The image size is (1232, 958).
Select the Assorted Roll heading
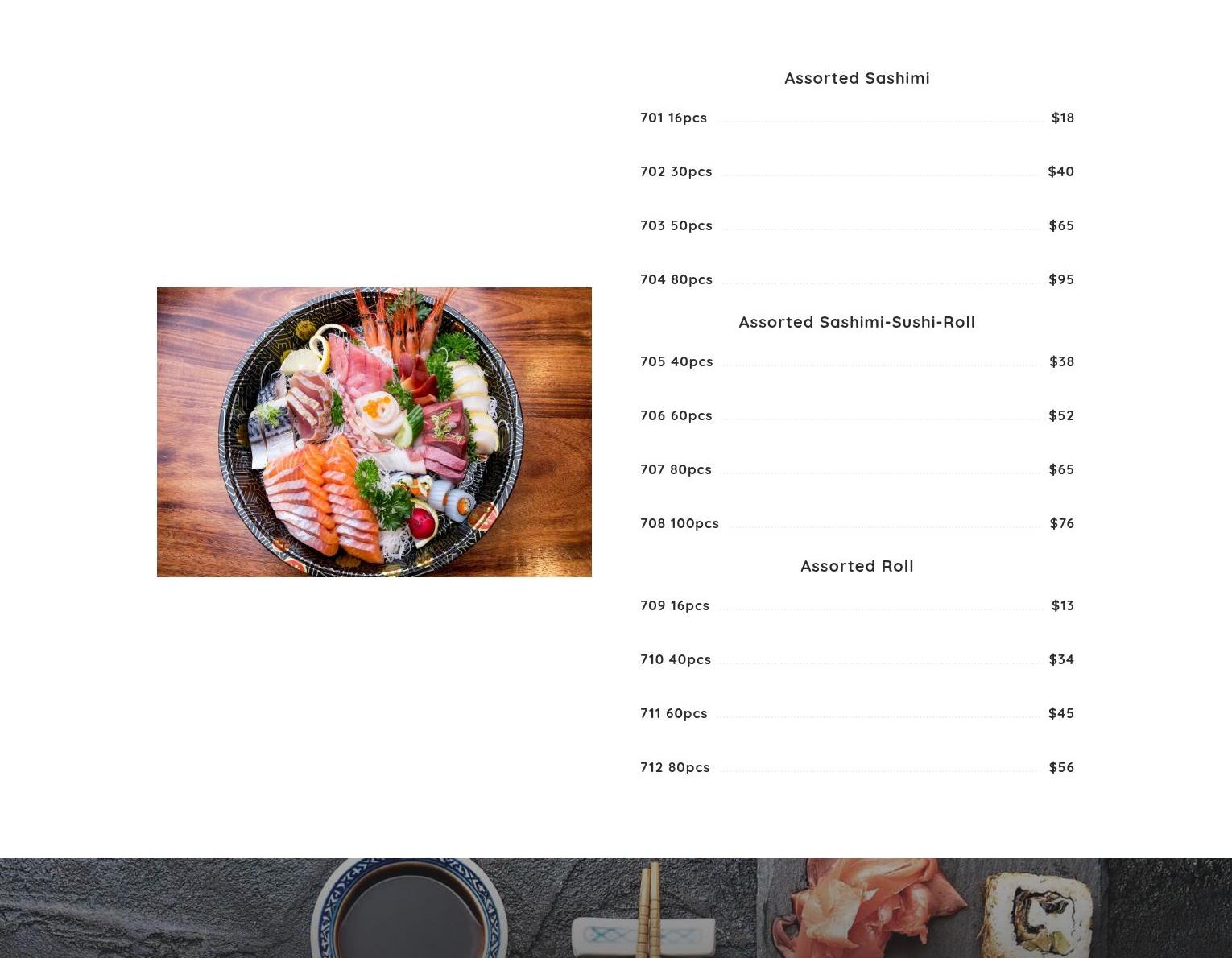click(857, 566)
